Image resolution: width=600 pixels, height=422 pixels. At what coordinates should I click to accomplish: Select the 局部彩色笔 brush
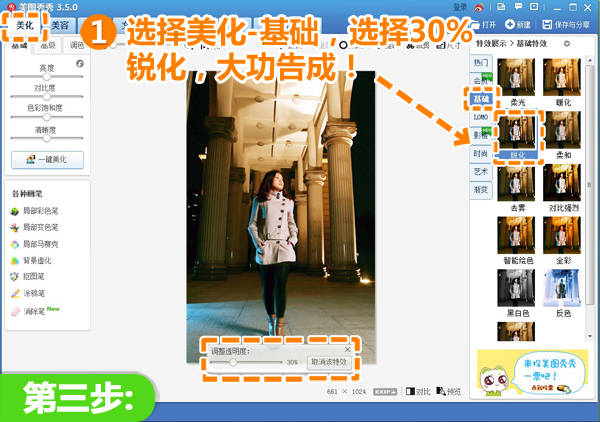34,211
